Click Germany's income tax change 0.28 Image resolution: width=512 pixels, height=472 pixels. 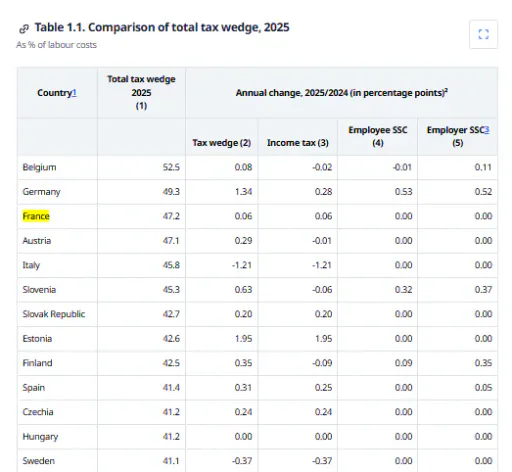coord(323,192)
